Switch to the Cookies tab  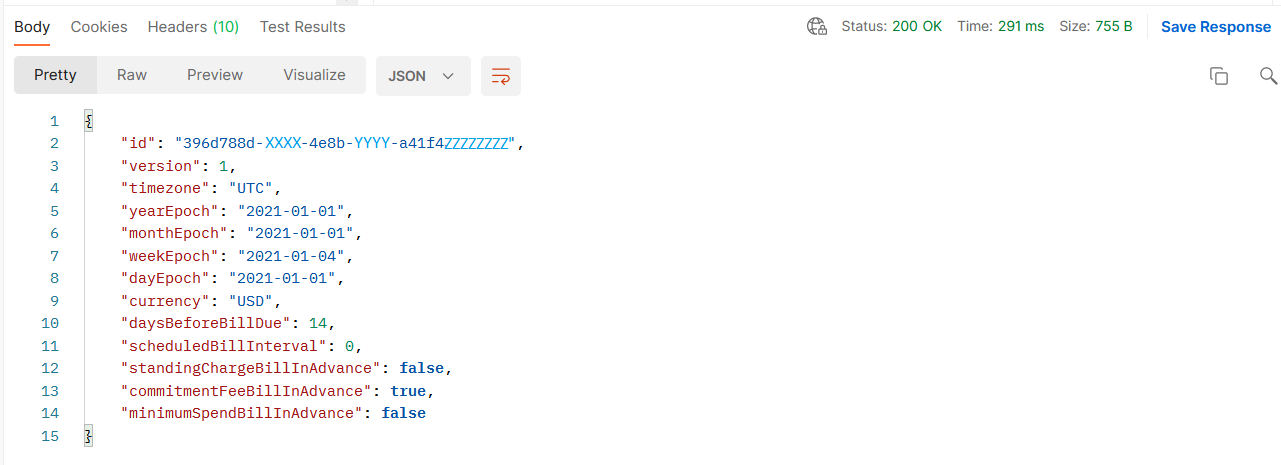click(99, 27)
